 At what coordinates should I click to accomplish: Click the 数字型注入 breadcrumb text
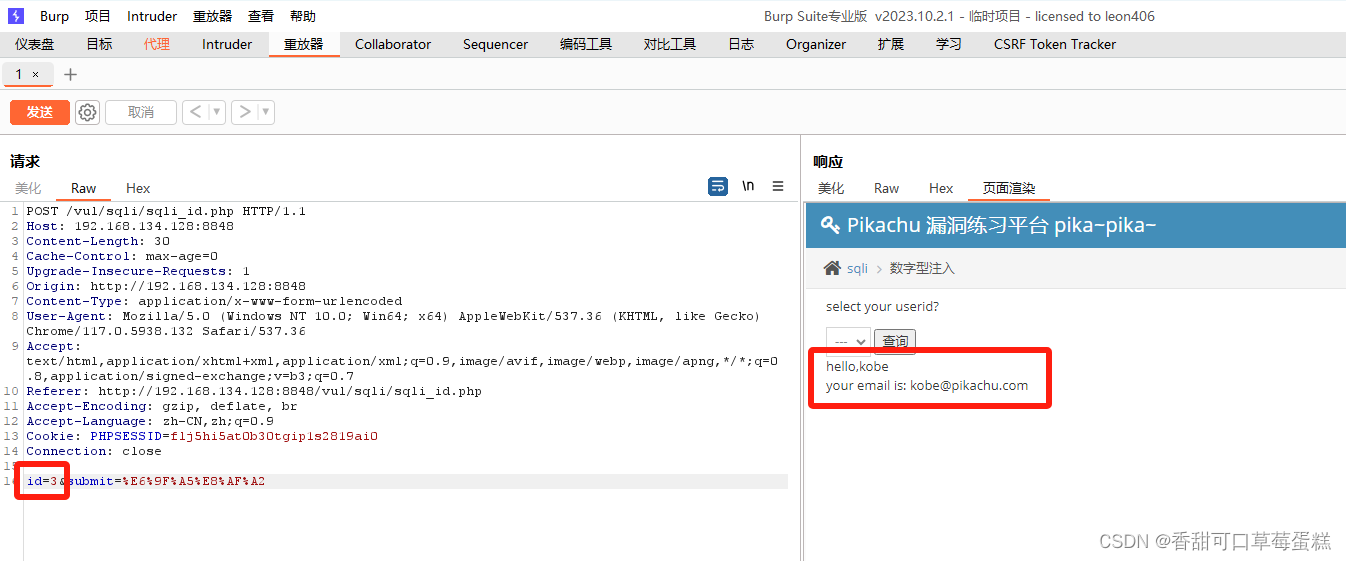click(x=922, y=268)
